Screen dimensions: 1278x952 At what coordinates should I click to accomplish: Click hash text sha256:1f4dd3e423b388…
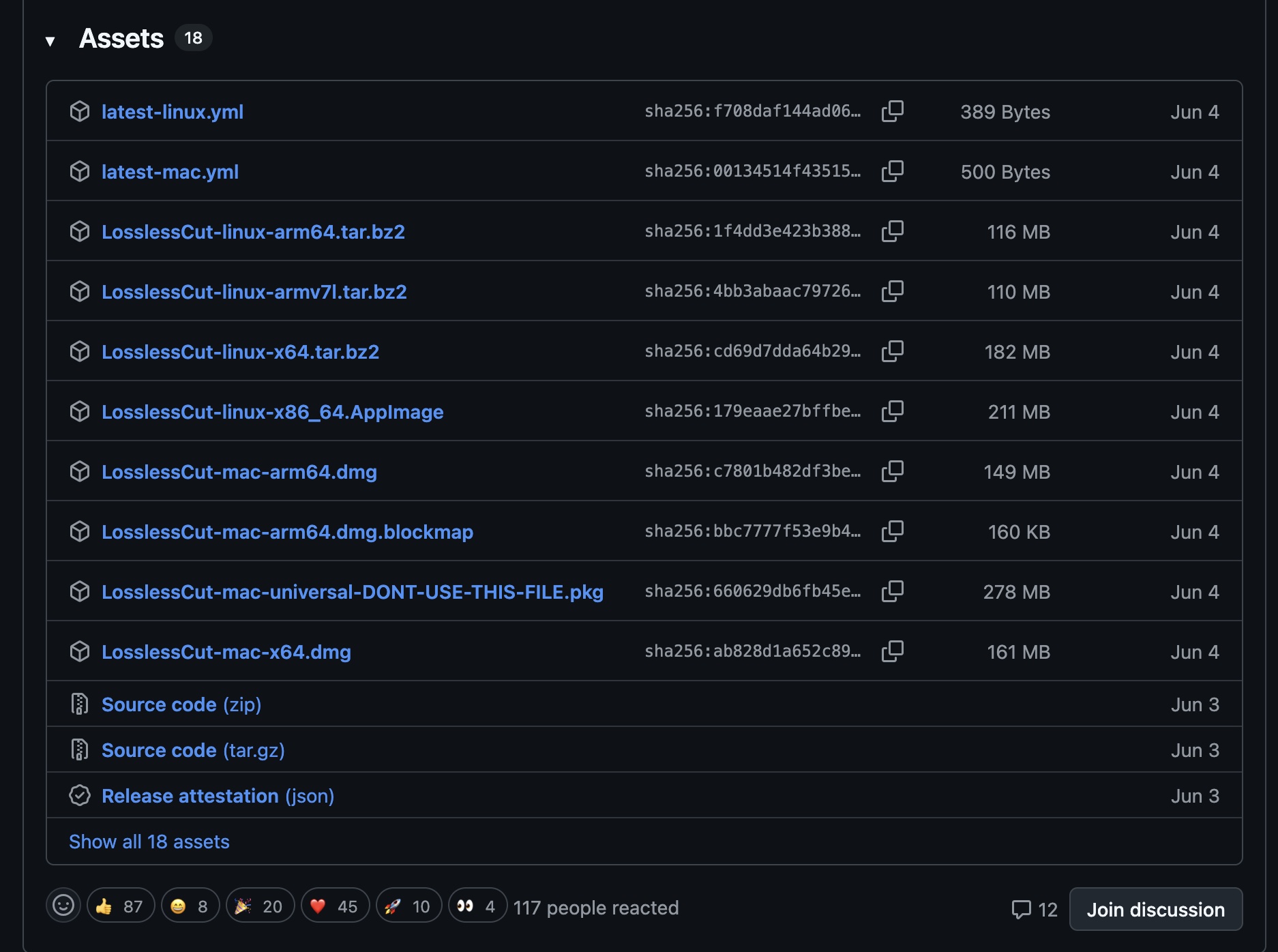(753, 231)
